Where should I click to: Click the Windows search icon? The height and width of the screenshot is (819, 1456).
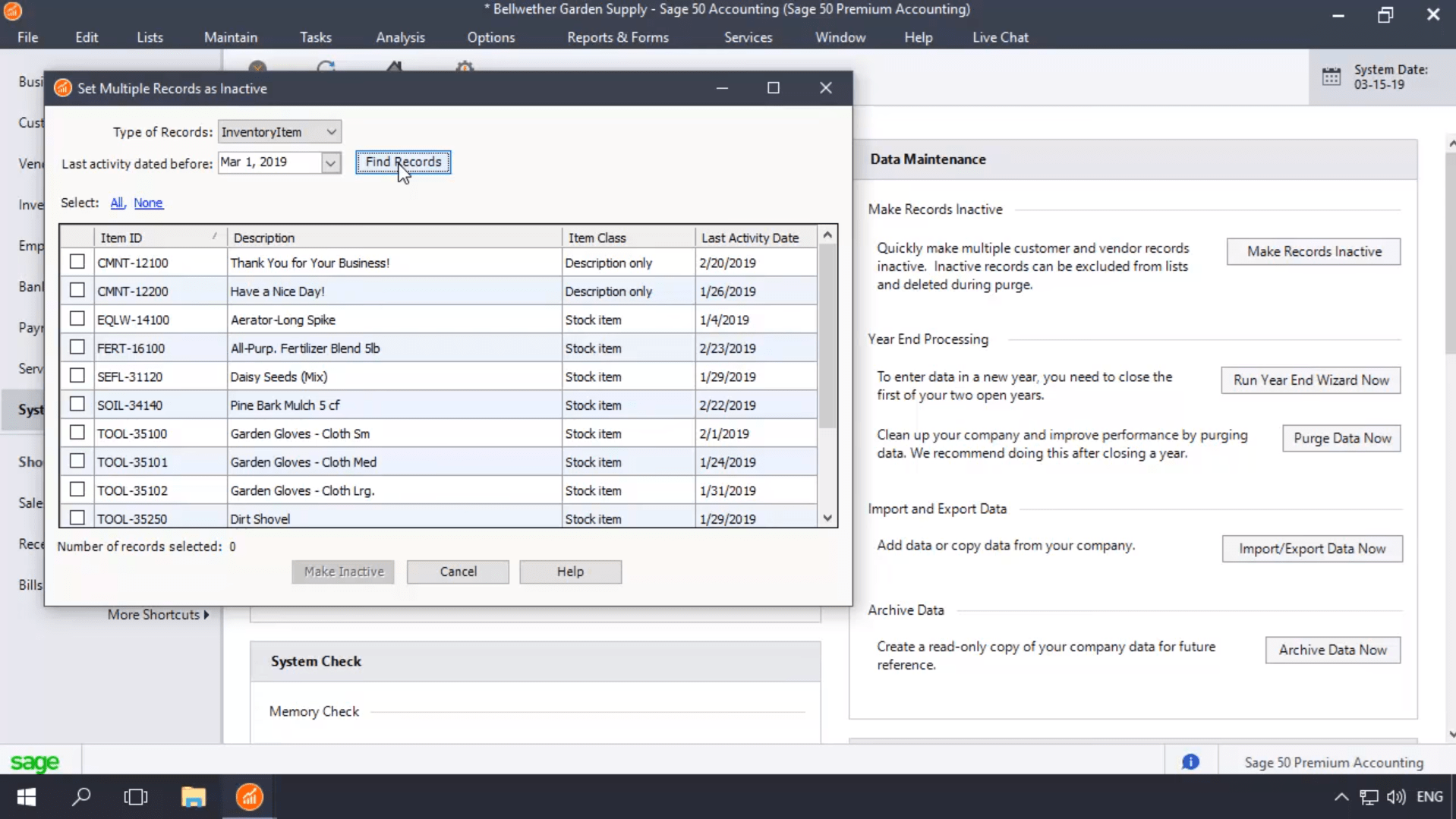point(81,796)
